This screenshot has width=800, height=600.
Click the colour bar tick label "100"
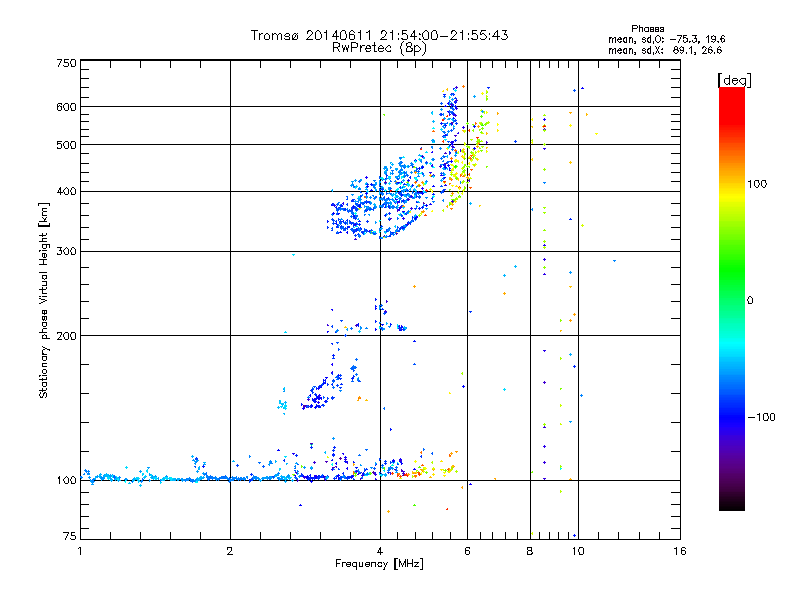[x=757, y=184]
